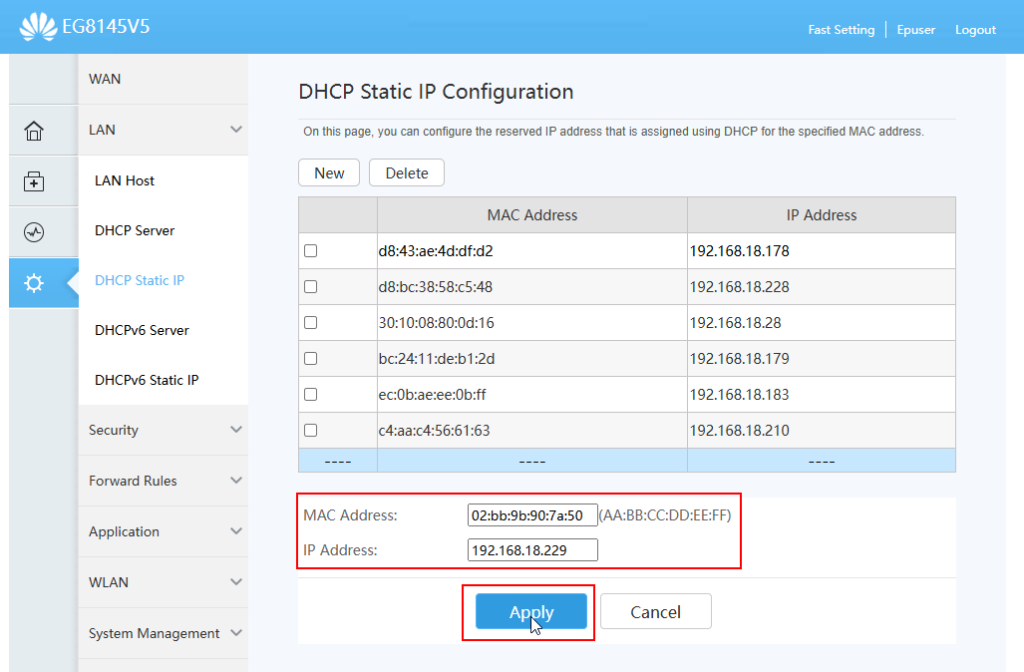1024x672 pixels.
Task: Select the system monitoring pulse icon
Action: point(34,232)
